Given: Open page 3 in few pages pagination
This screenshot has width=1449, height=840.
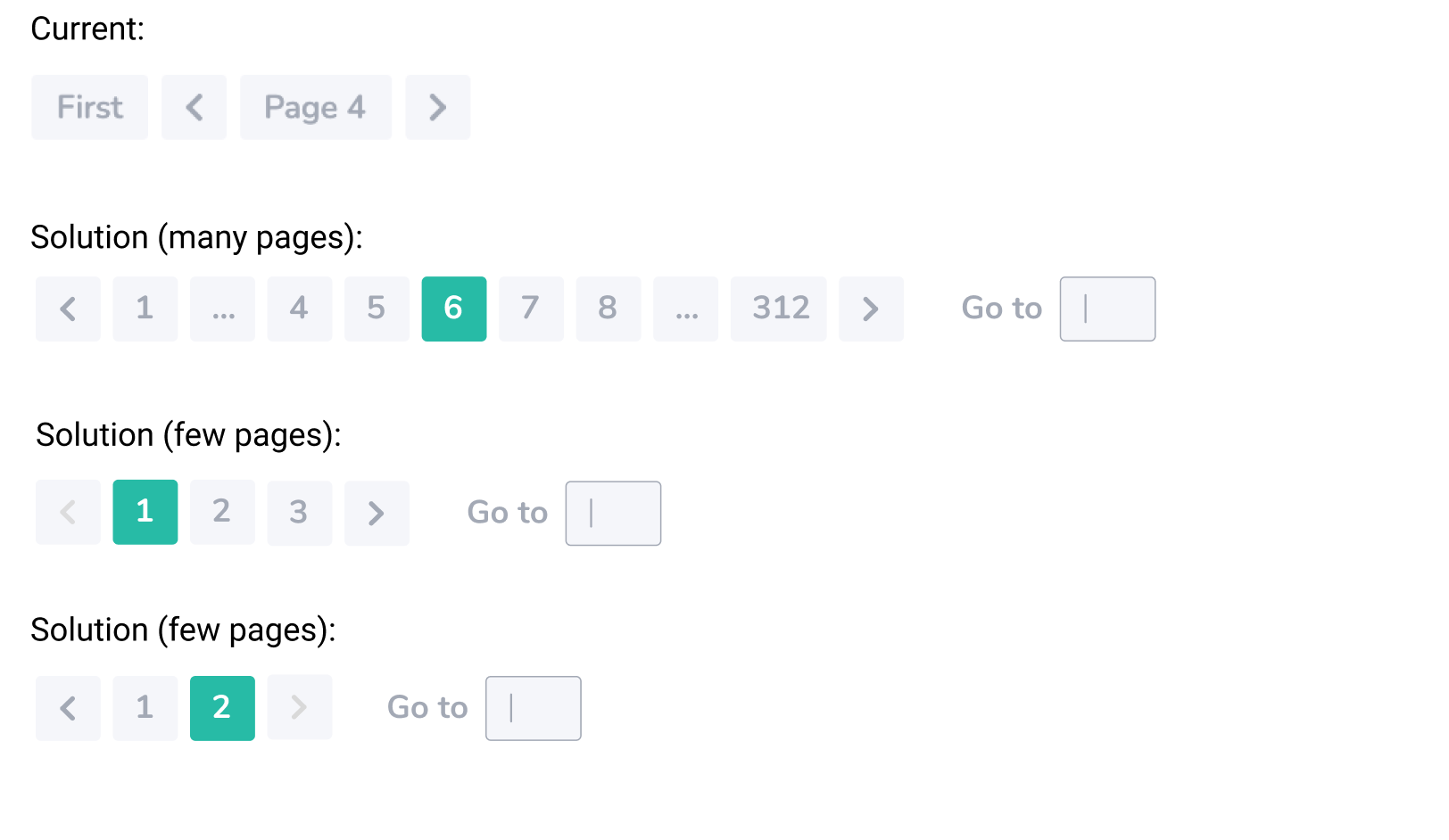Looking at the screenshot, I should (x=300, y=513).
